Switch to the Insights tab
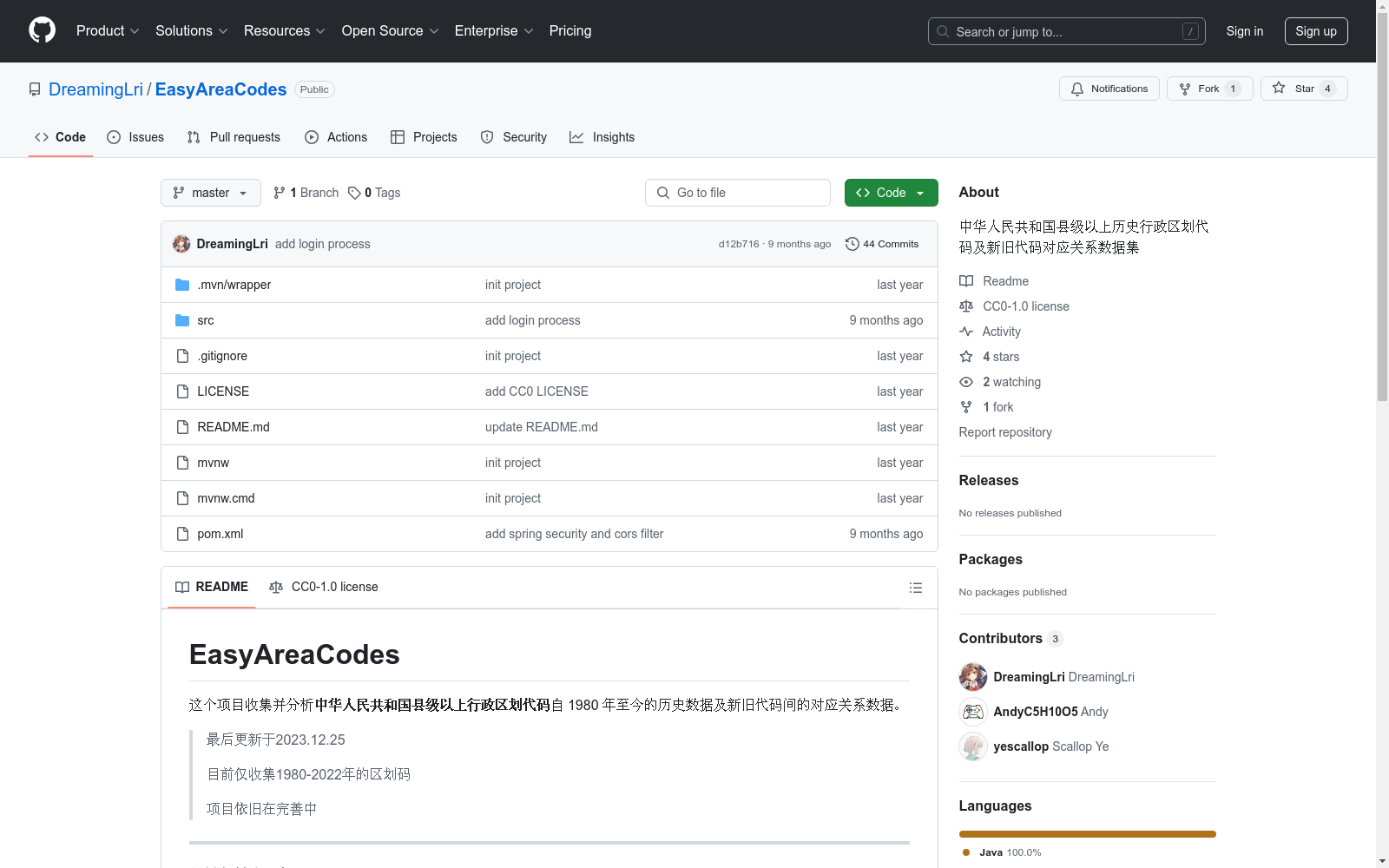This screenshot has height=868, width=1389. 602,137
